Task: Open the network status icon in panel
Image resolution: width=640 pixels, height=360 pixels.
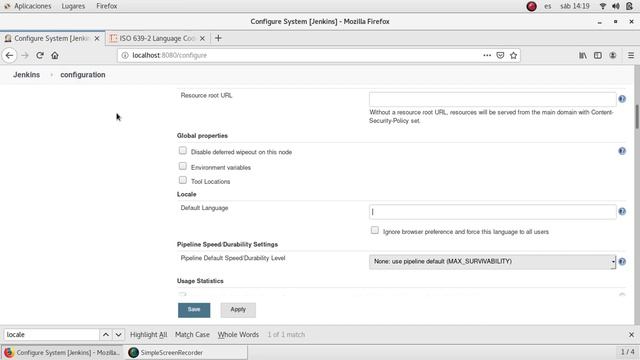Action: 602,6
